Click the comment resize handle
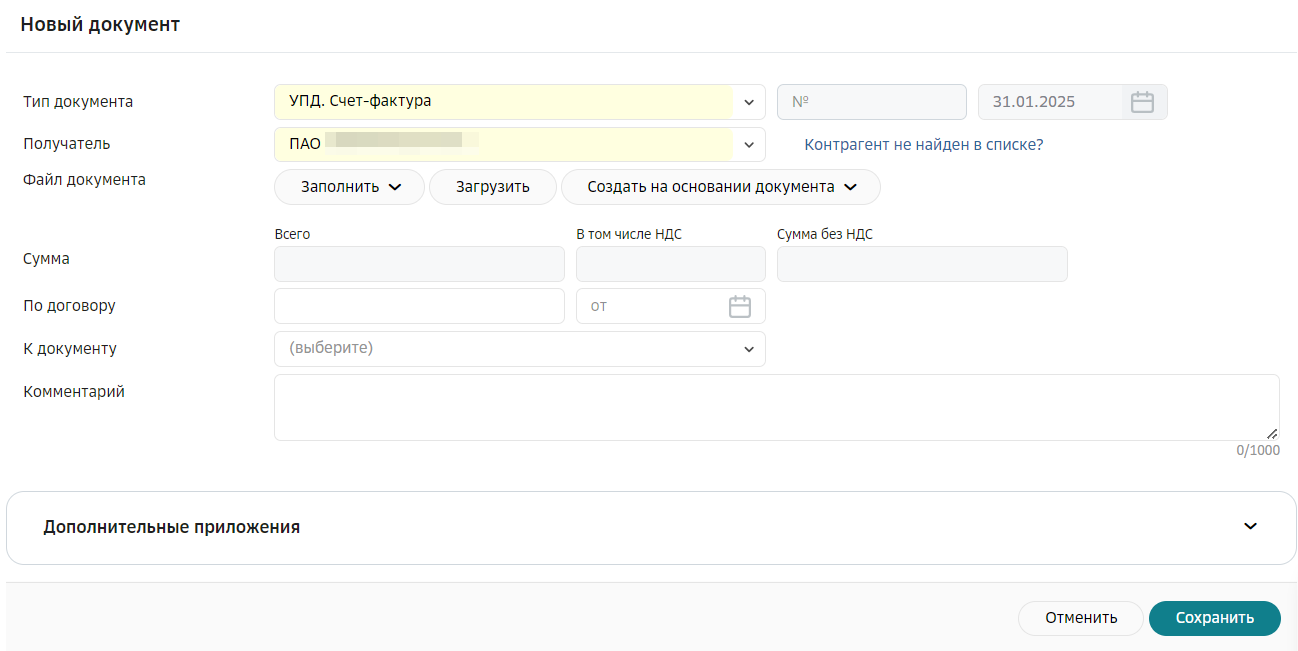The image size is (1298, 651). pos(1272,433)
